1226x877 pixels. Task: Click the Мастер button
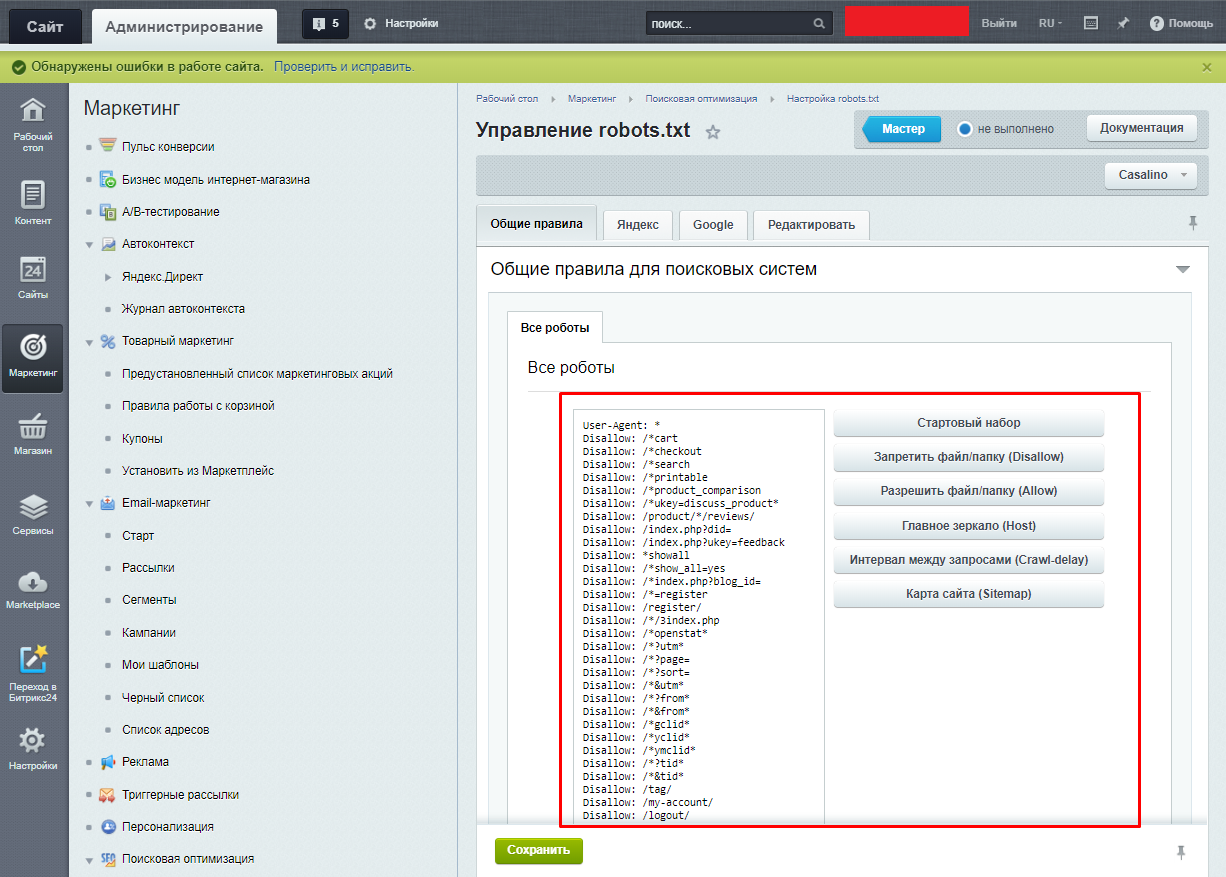901,129
